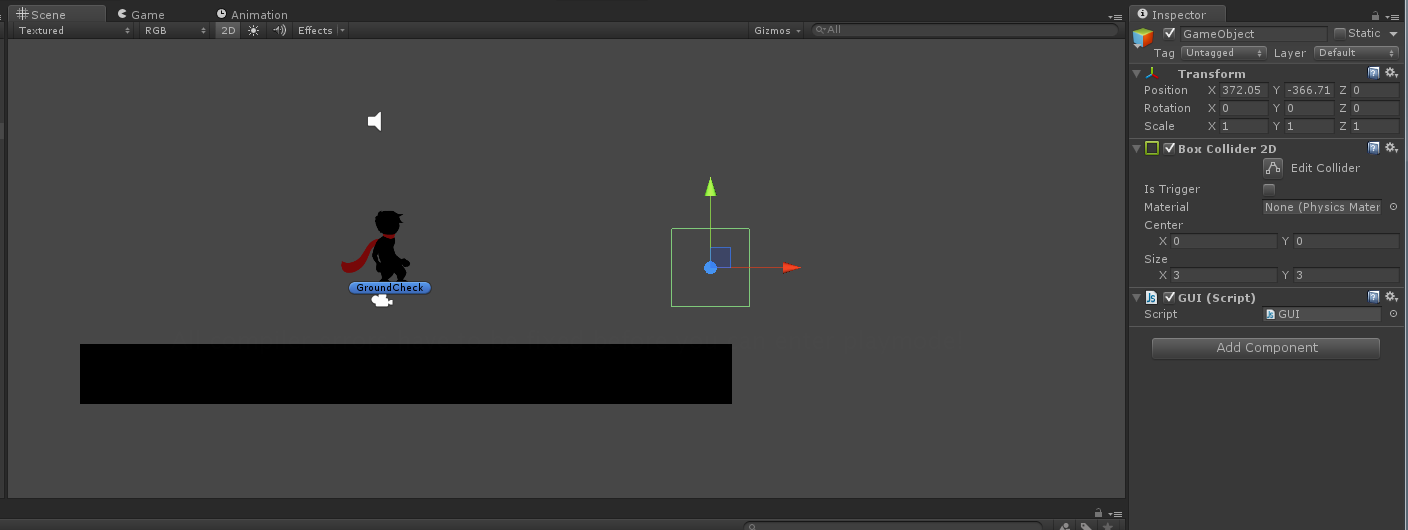Select the audio source speaker gizmo in scene
Screen dimensions: 1408x530
tap(375, 121)
